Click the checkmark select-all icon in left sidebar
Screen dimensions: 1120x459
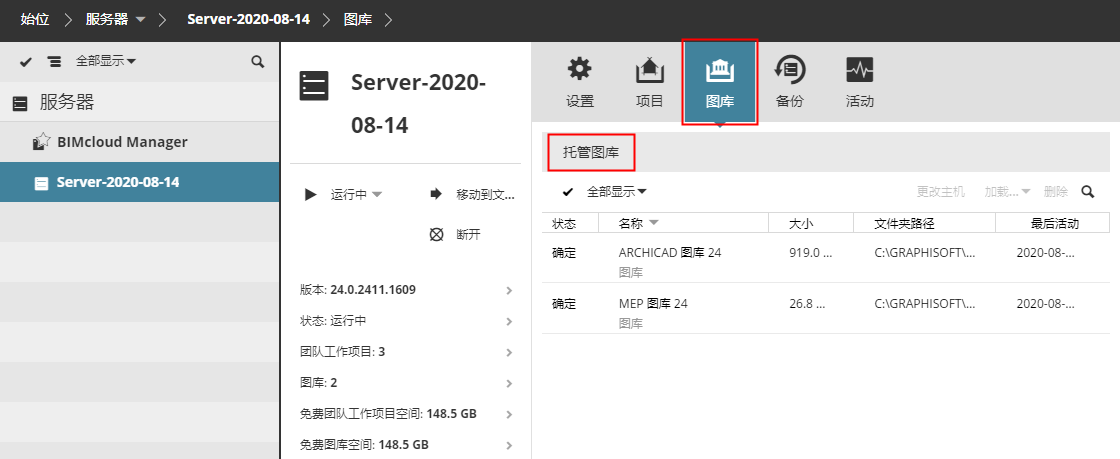click(26, 62)
